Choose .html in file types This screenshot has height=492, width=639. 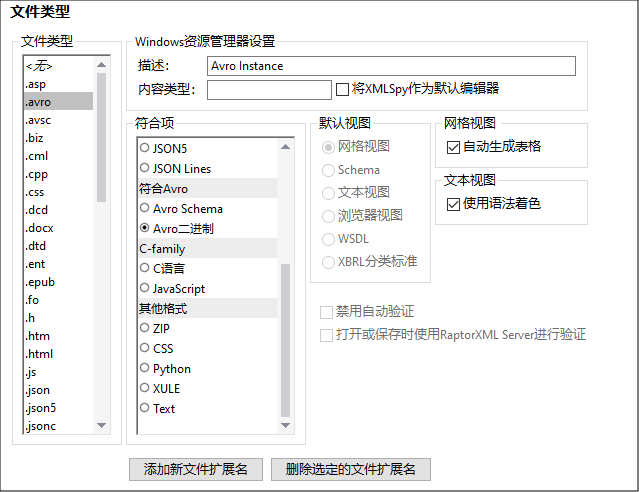pos(58,354)
